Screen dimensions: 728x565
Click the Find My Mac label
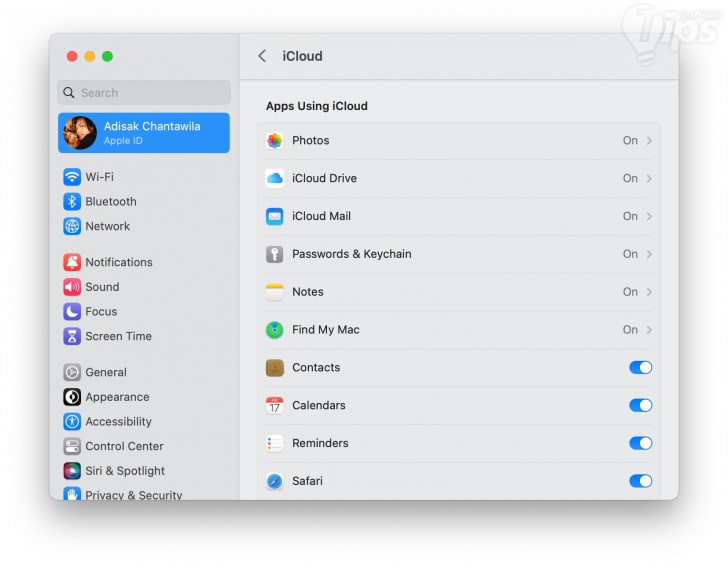[325, 330]
